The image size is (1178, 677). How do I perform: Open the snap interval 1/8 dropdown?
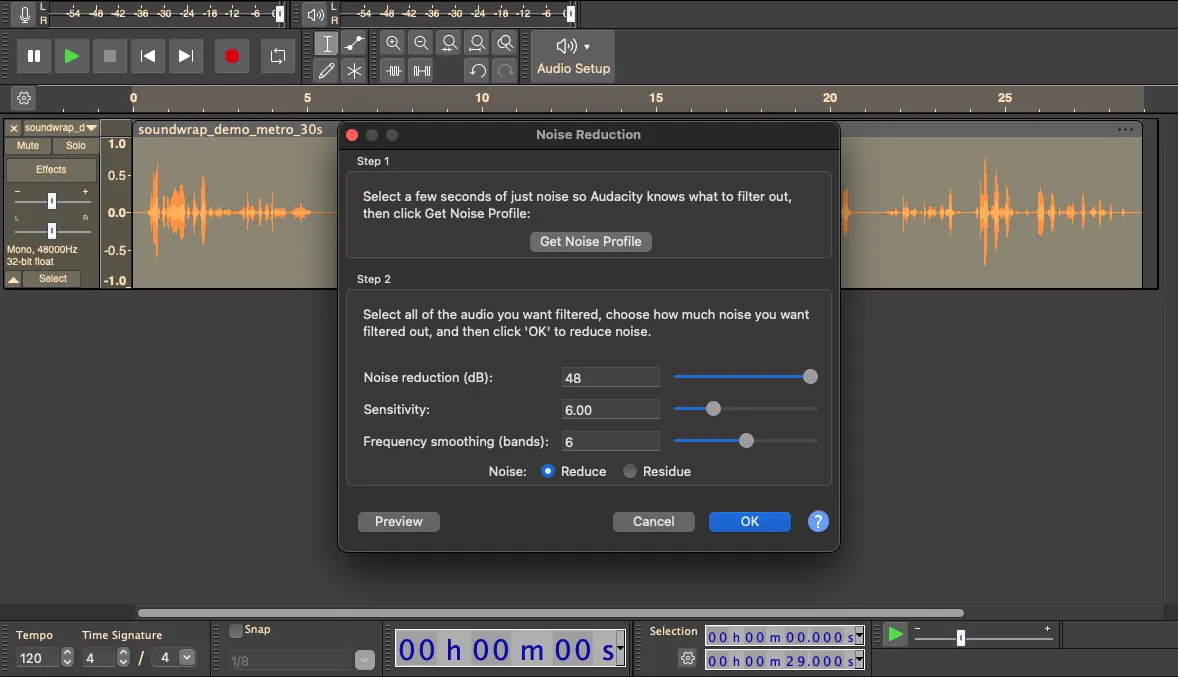pos(364,660)
